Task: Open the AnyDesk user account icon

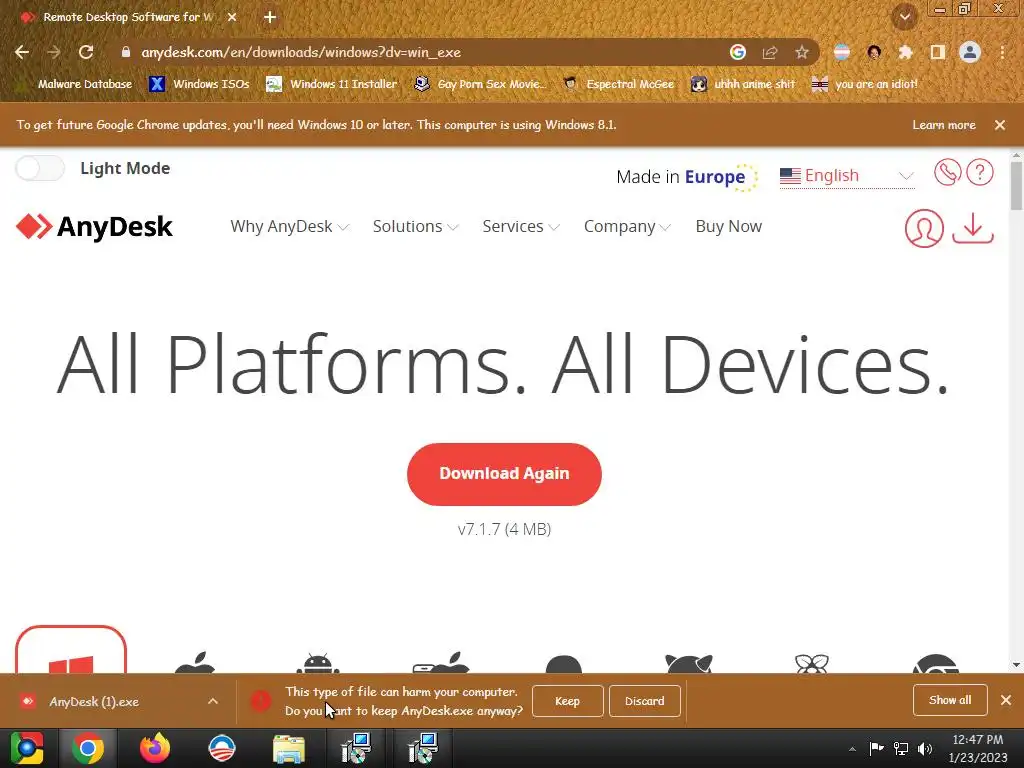Action: pos(924,228)
